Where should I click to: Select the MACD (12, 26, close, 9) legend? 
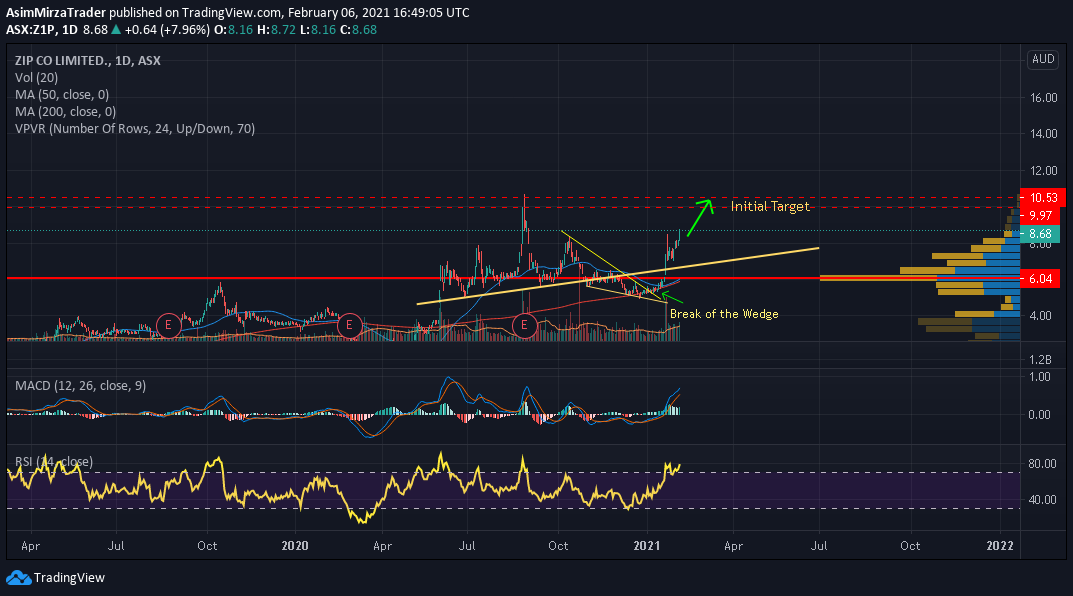(81, 386)
